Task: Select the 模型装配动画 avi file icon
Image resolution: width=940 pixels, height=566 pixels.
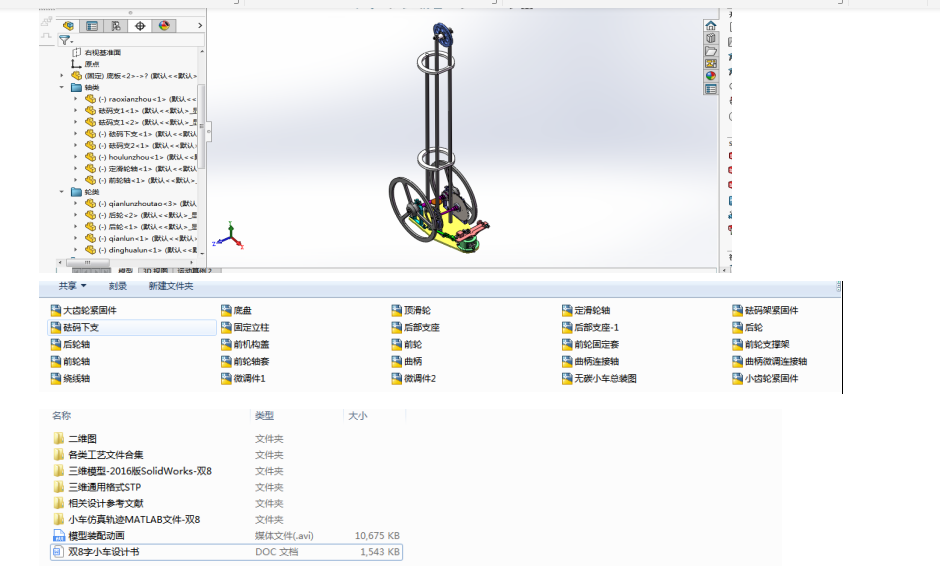Action: [59, 535]
